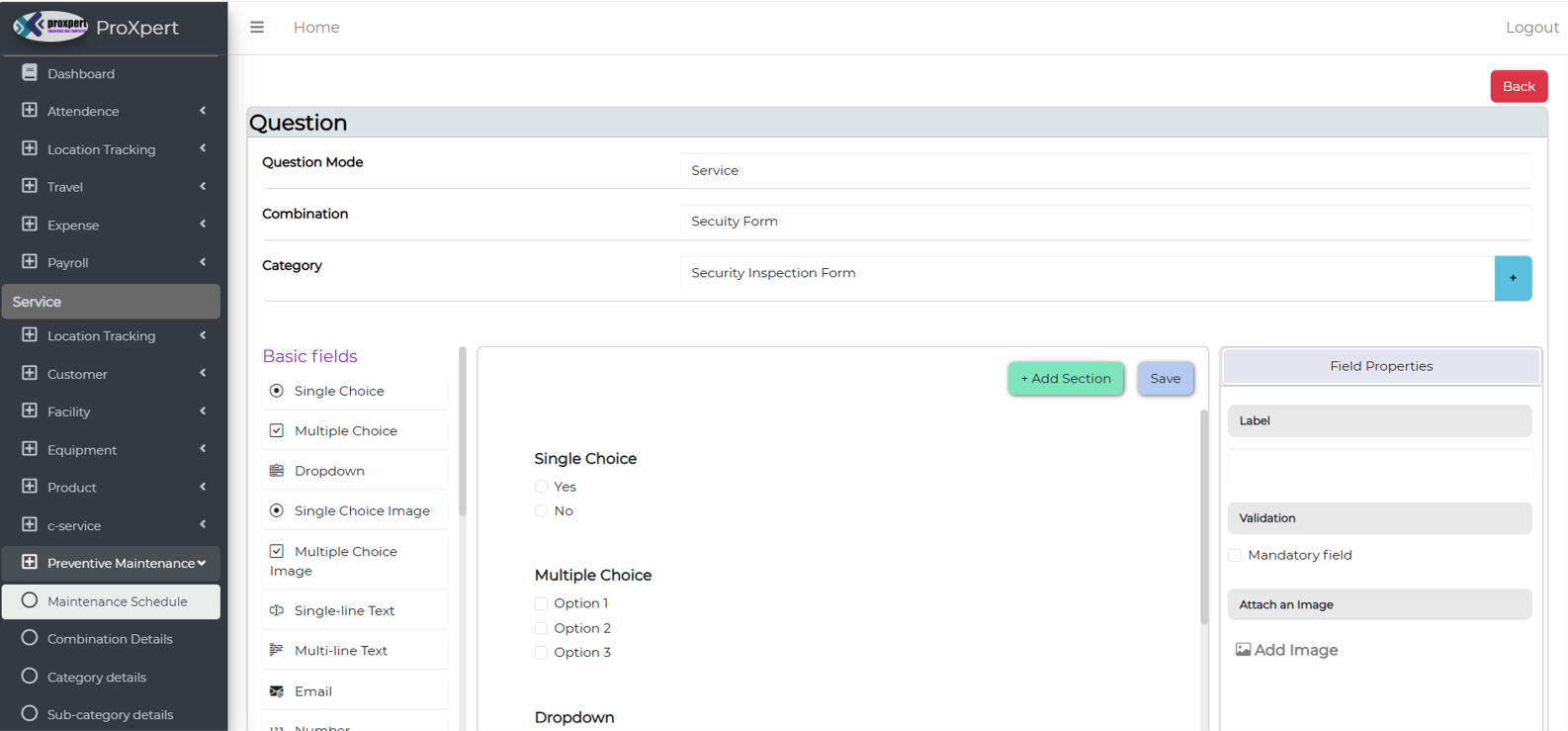Viewport: 1568px width, 731px height.
Task: Click the red Back button
Action: click(x=1519, y=86)
